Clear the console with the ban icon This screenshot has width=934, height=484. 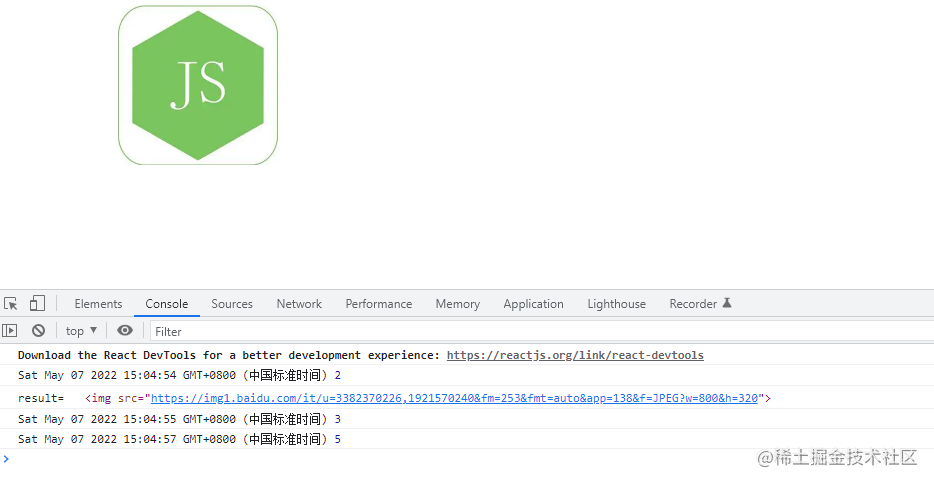tap(38, 331)
